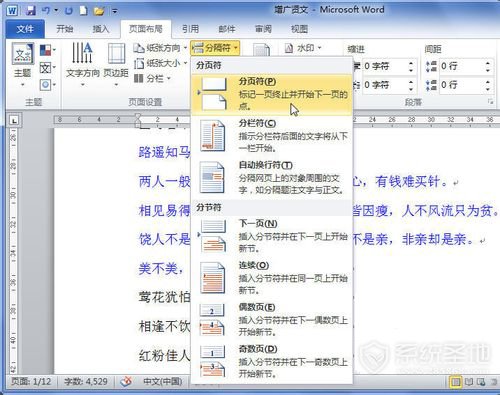The image size is (500, 395).
Task: Switch to print layout view in status bar
Action: (x=455, y=382)
